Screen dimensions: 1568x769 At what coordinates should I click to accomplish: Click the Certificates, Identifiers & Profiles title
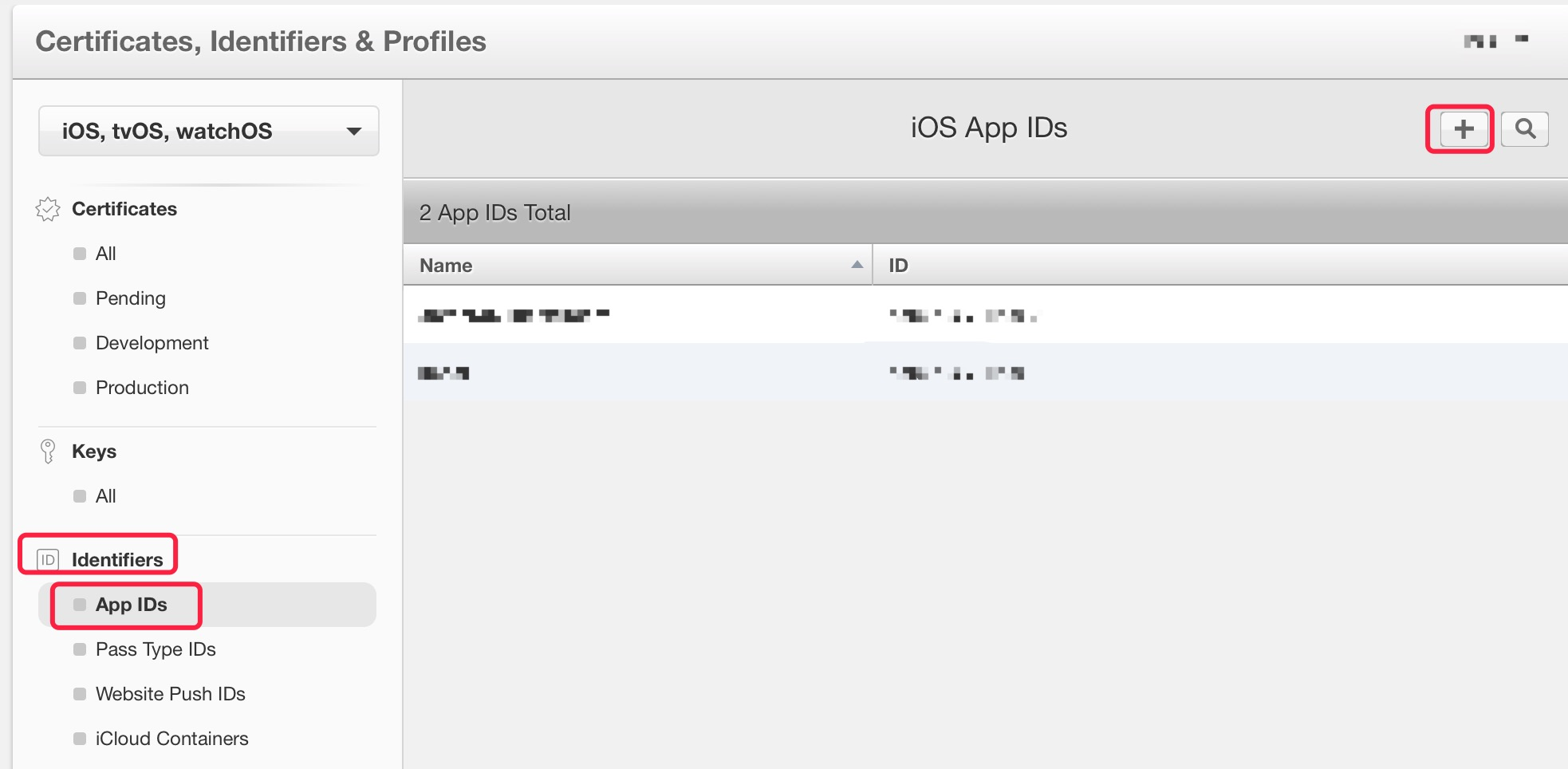(261, 41)
